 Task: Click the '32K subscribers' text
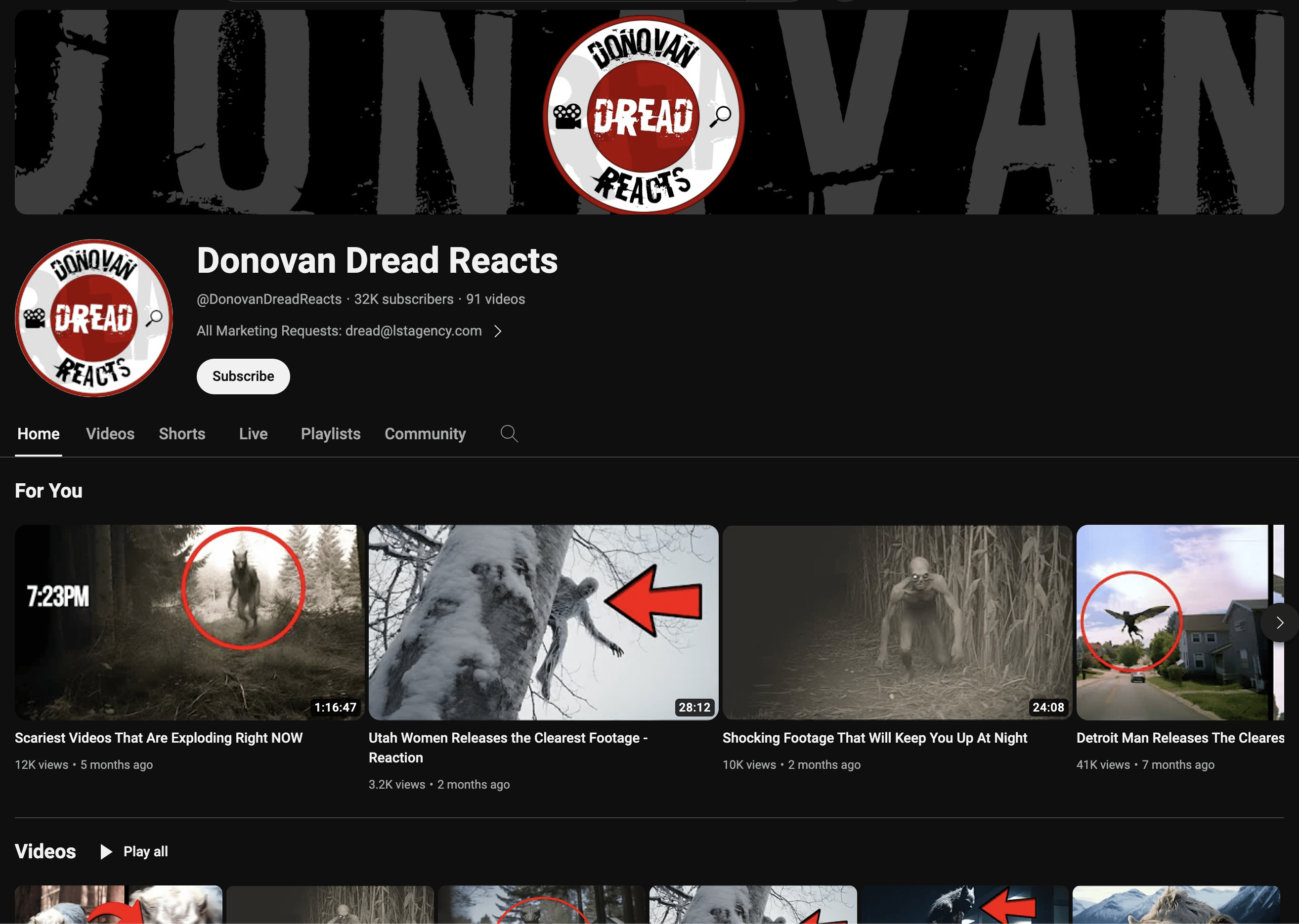click(x=403, y=299)
